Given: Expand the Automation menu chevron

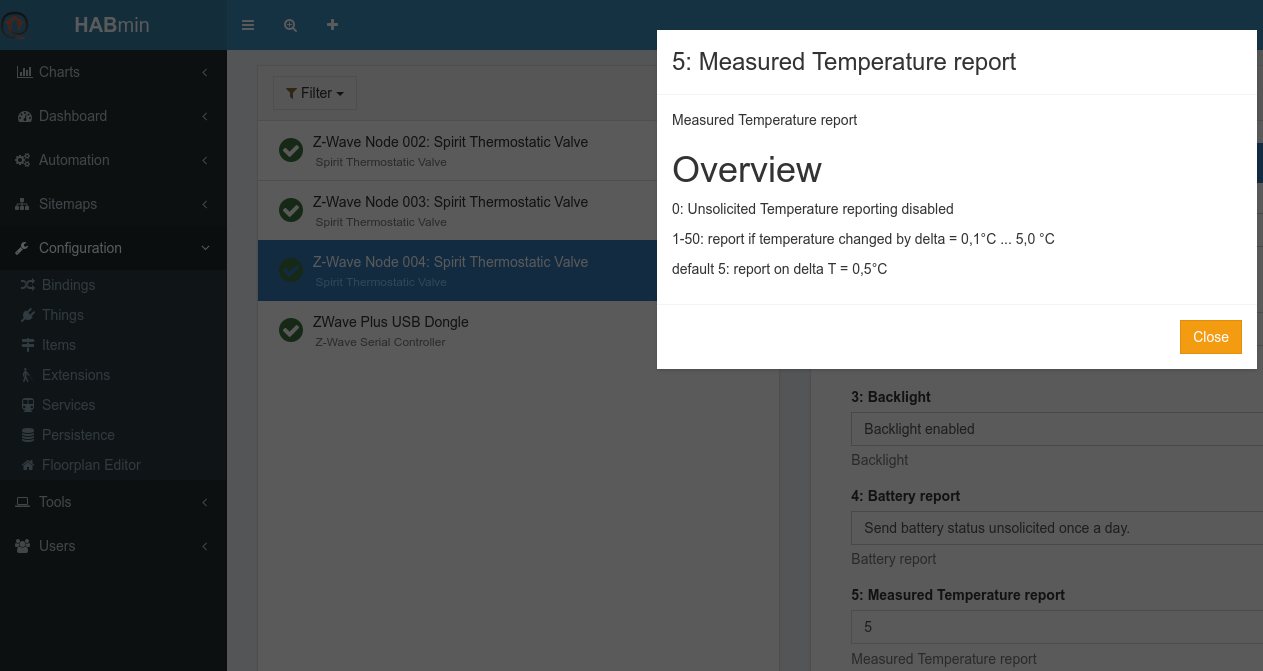Looking at the screenshot, I should [204, 160].
